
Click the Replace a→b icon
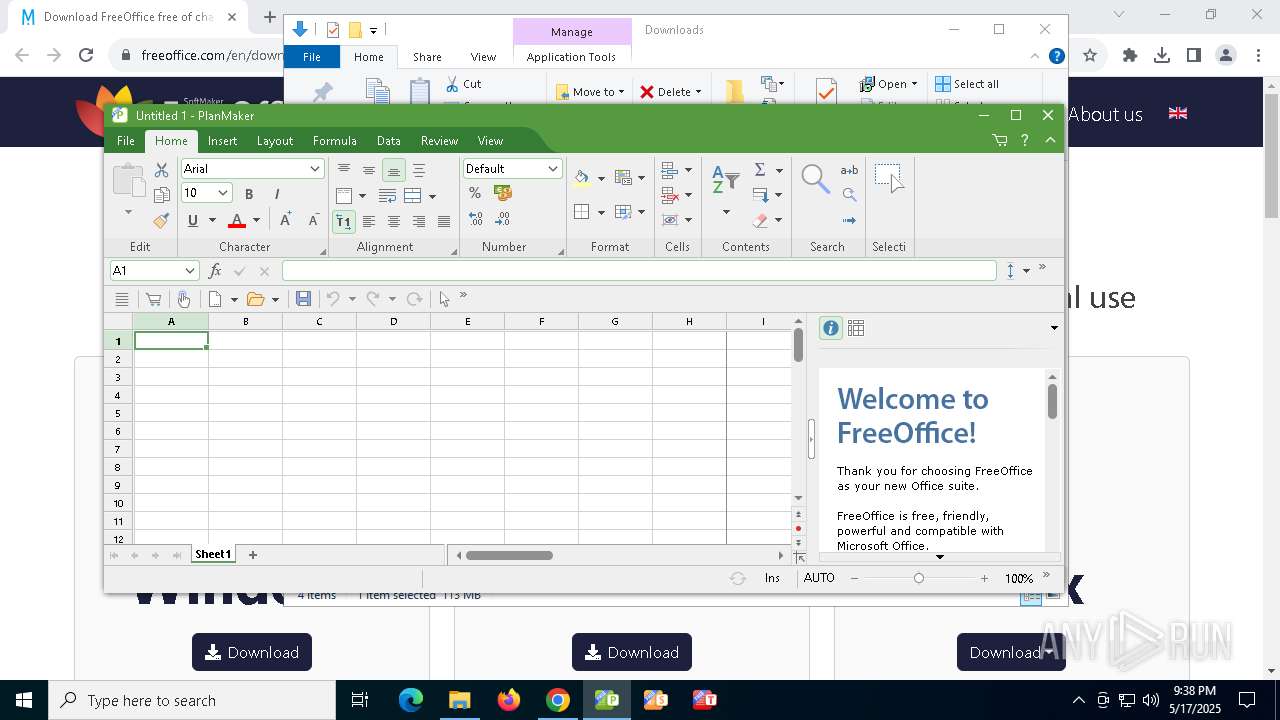849,170
